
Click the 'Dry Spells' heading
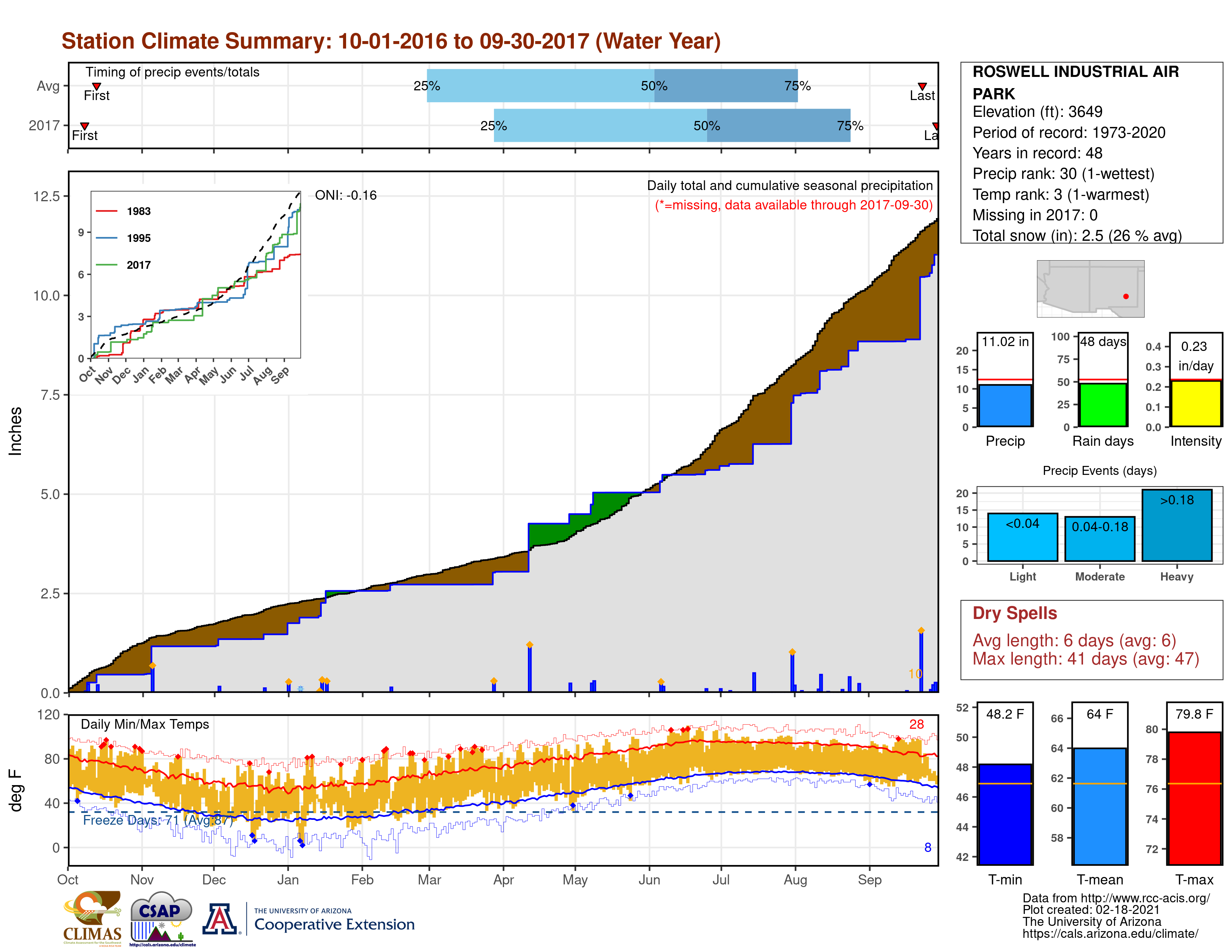click(1015, 614)
